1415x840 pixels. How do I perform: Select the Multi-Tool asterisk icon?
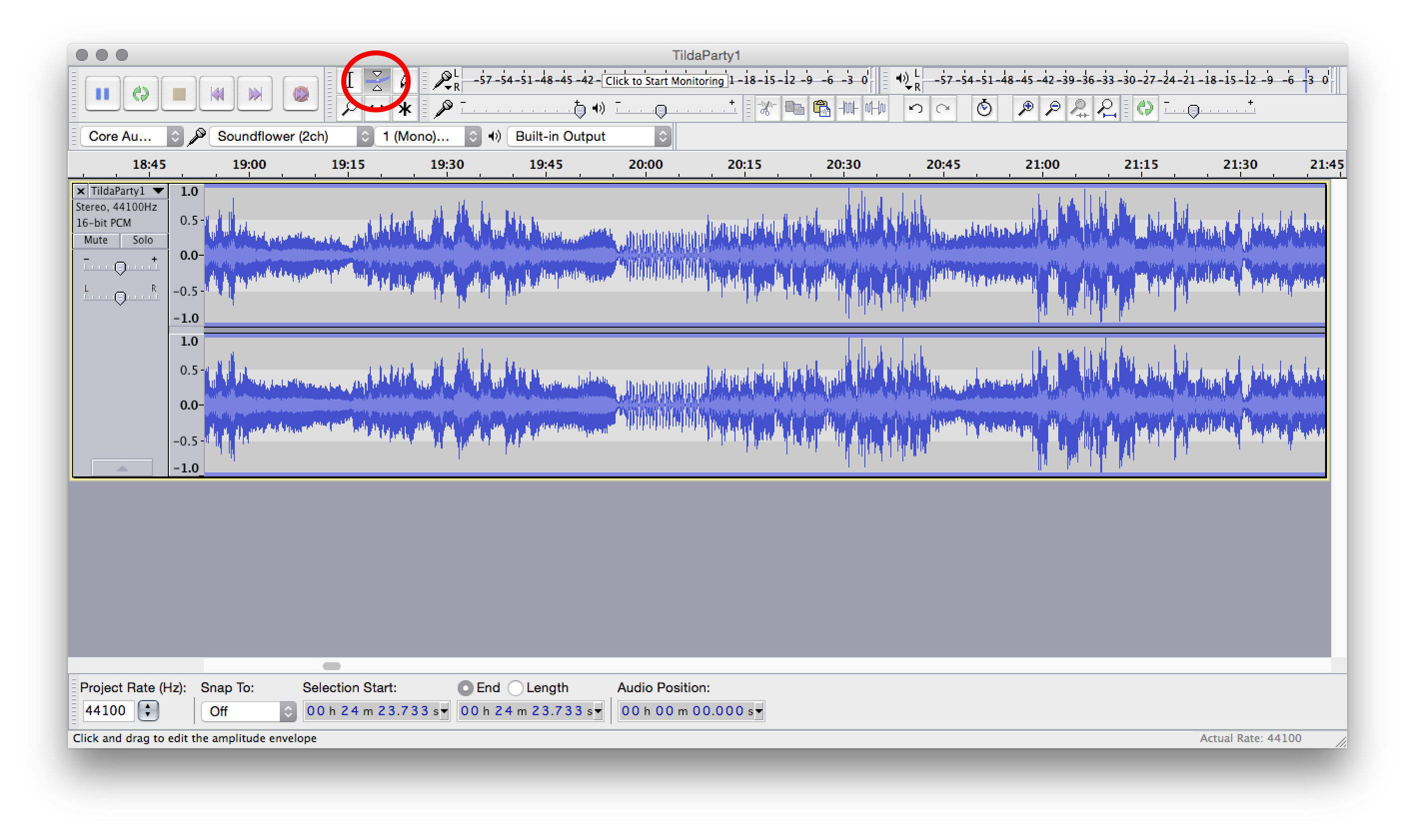click(404, 109)
